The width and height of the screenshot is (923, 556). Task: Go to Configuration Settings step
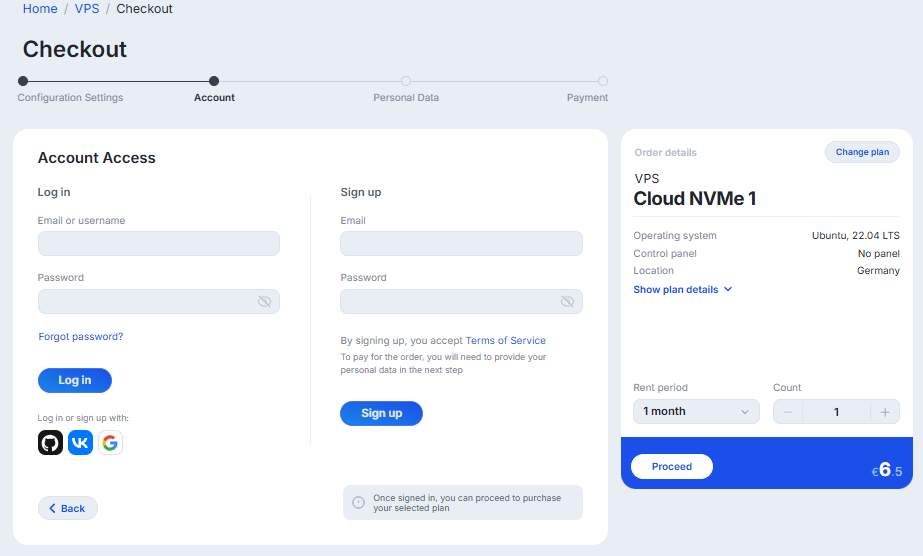click(70, 98)
